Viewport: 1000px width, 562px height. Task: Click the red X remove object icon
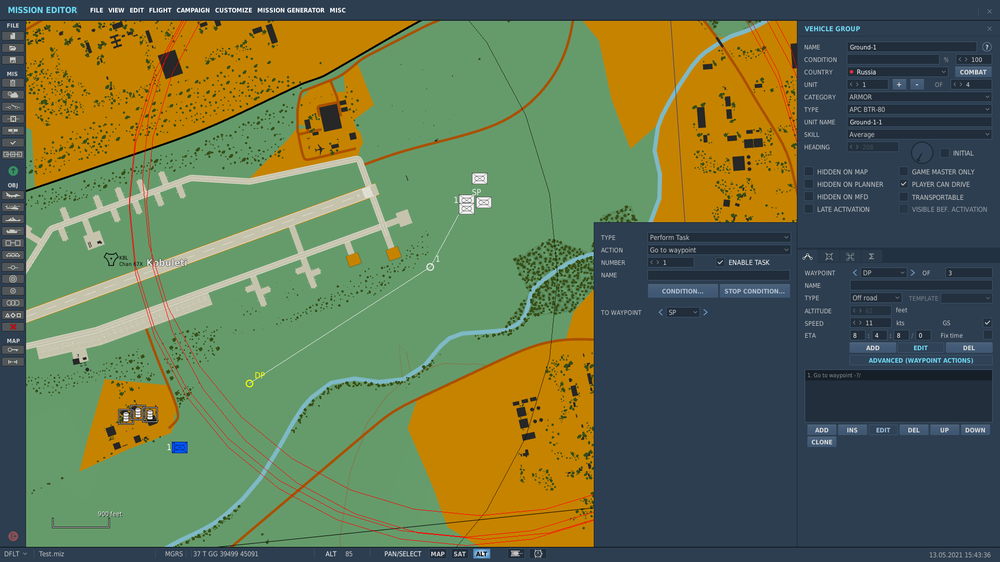(13, 327)
